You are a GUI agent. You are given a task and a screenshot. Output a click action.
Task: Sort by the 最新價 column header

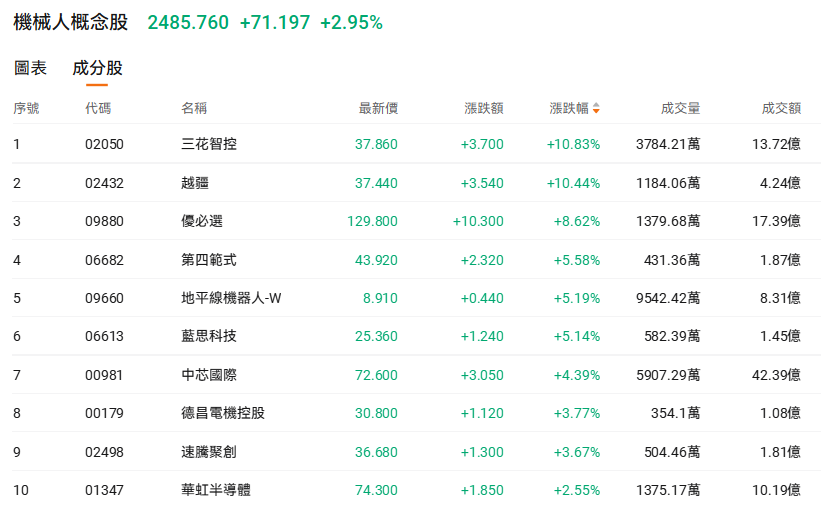click(x=378, y=108)
